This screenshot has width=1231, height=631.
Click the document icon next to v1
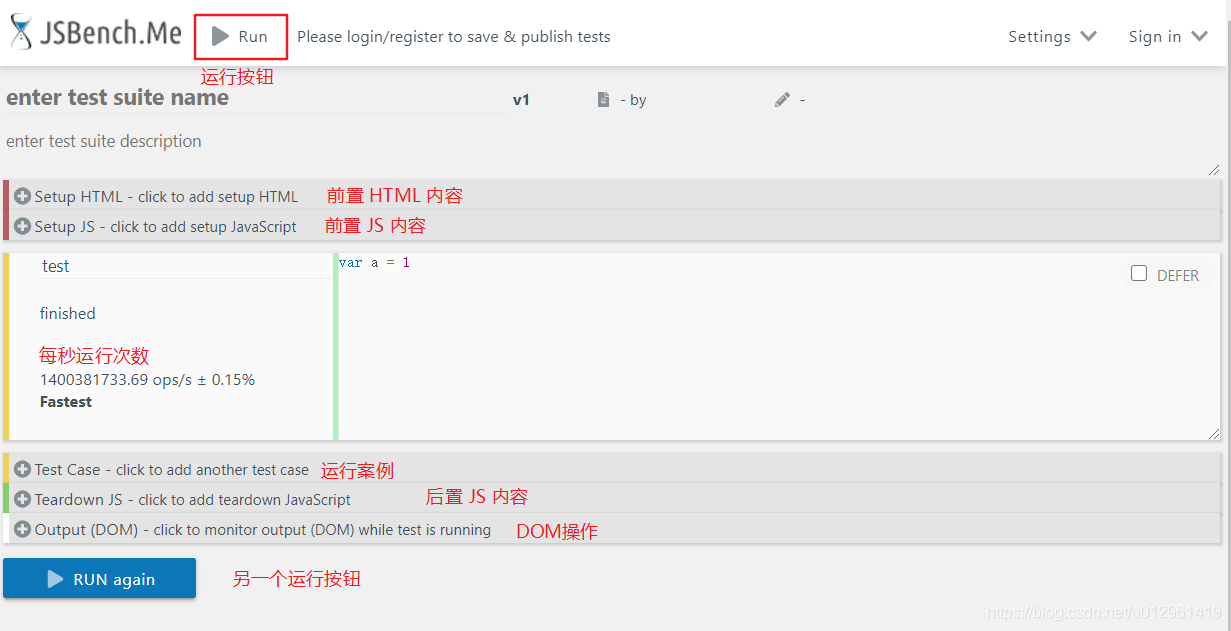pos(603,99)
